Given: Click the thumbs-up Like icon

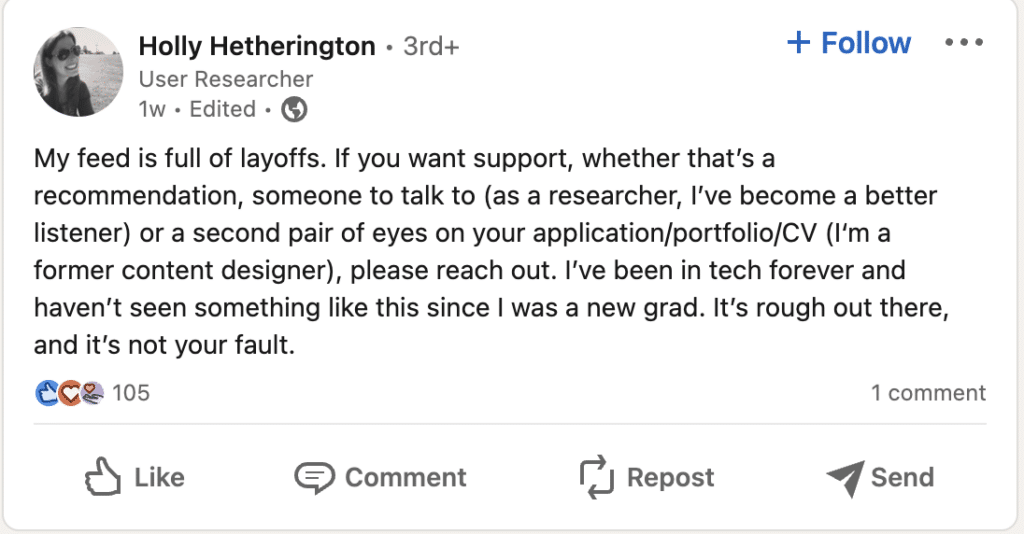Looking at the screenshot, I should (103, 477).
